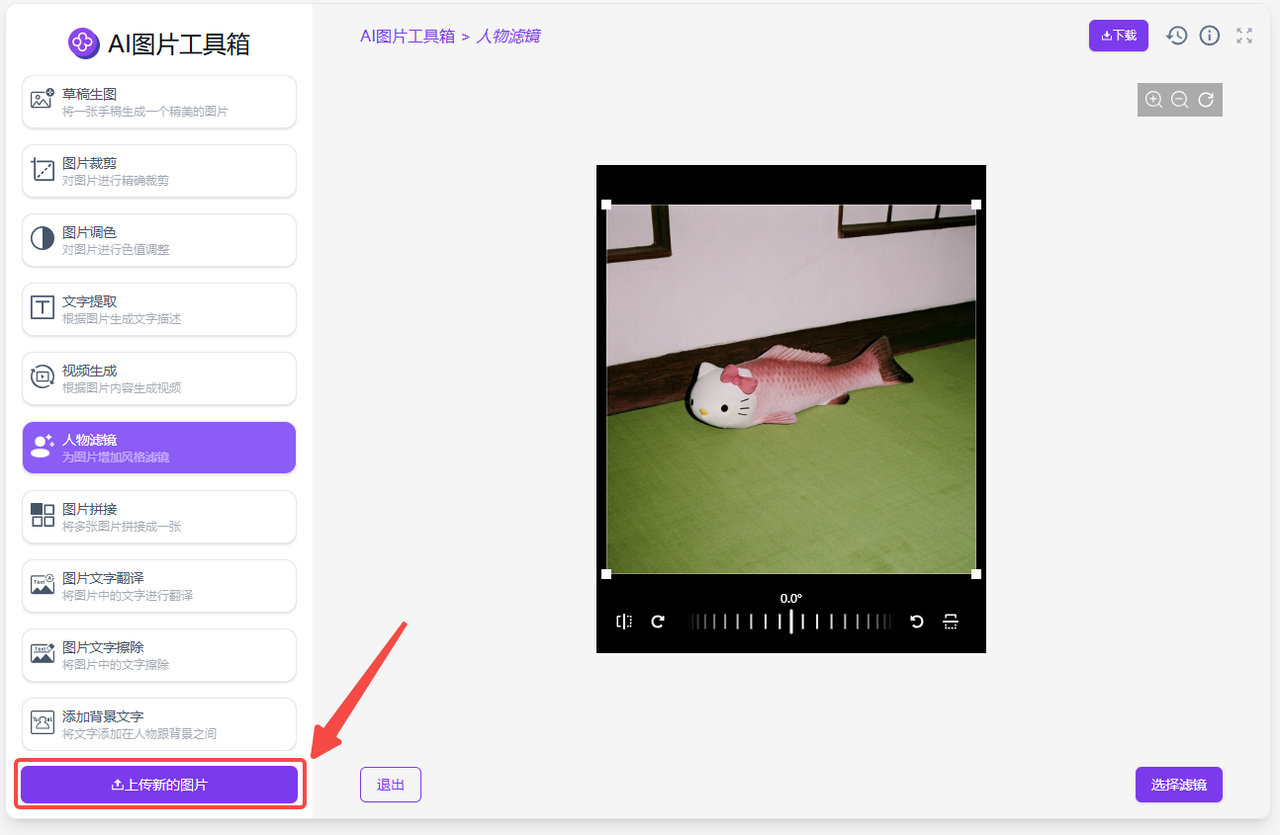
Task: Click the 视频生成 play icon
Action: [42, 376]
